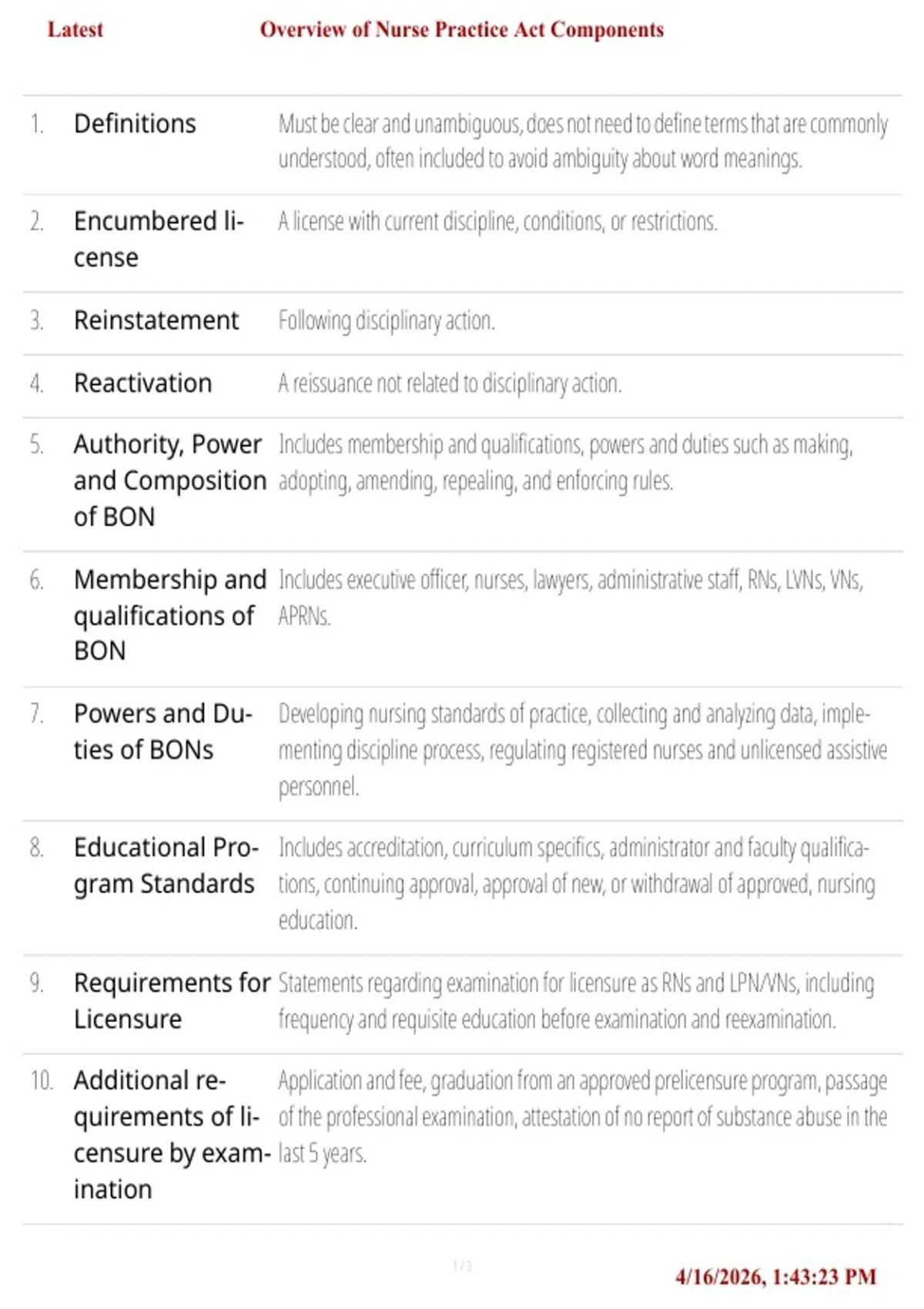The height and width of the screenshot is (1309, 924).
Task: Click the definition 'Following disciplinary action.'
Action: pyautogui.click(x=387, y=320)
